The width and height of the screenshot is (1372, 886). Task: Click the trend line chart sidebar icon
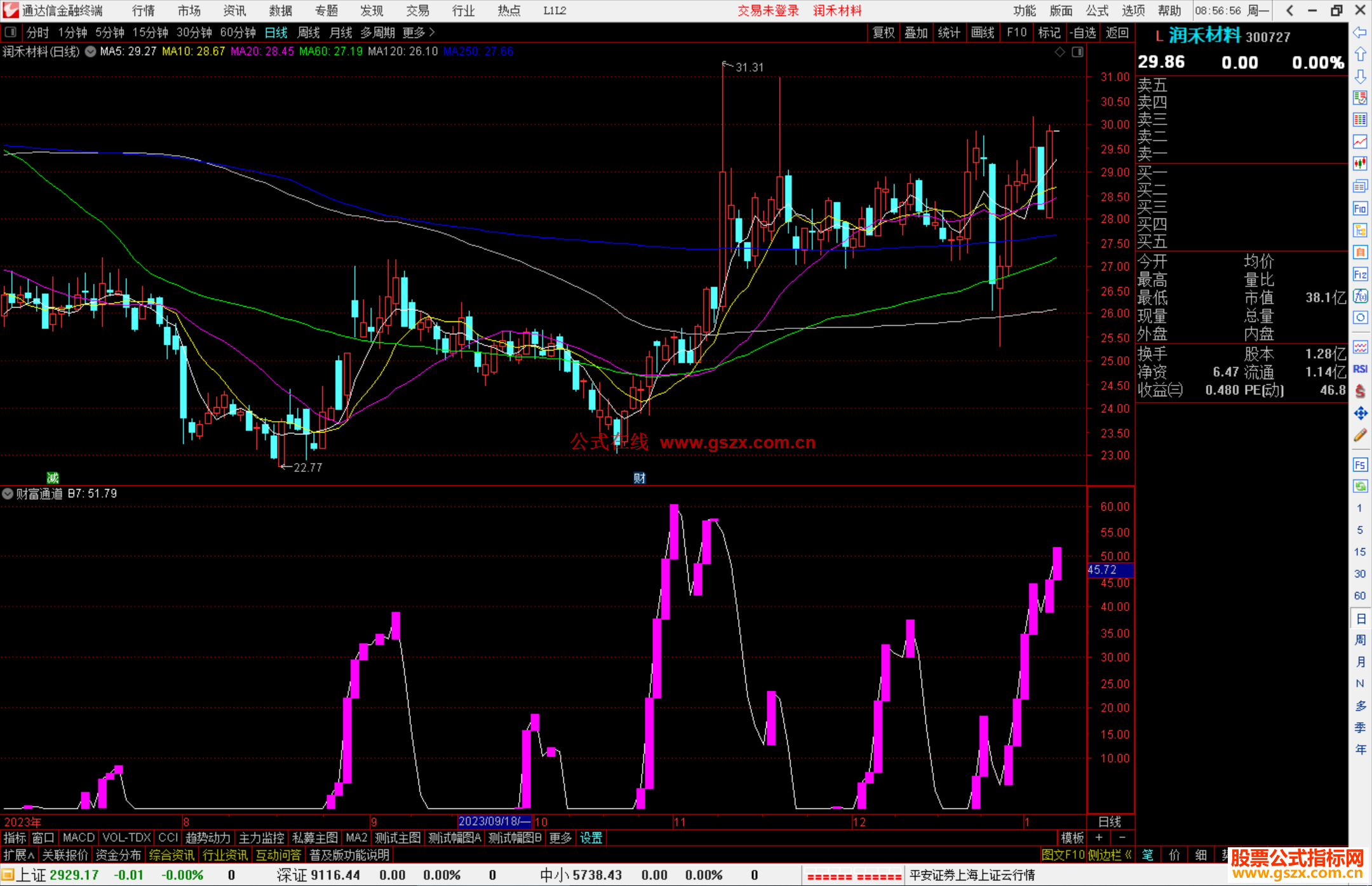point(1360,142)
